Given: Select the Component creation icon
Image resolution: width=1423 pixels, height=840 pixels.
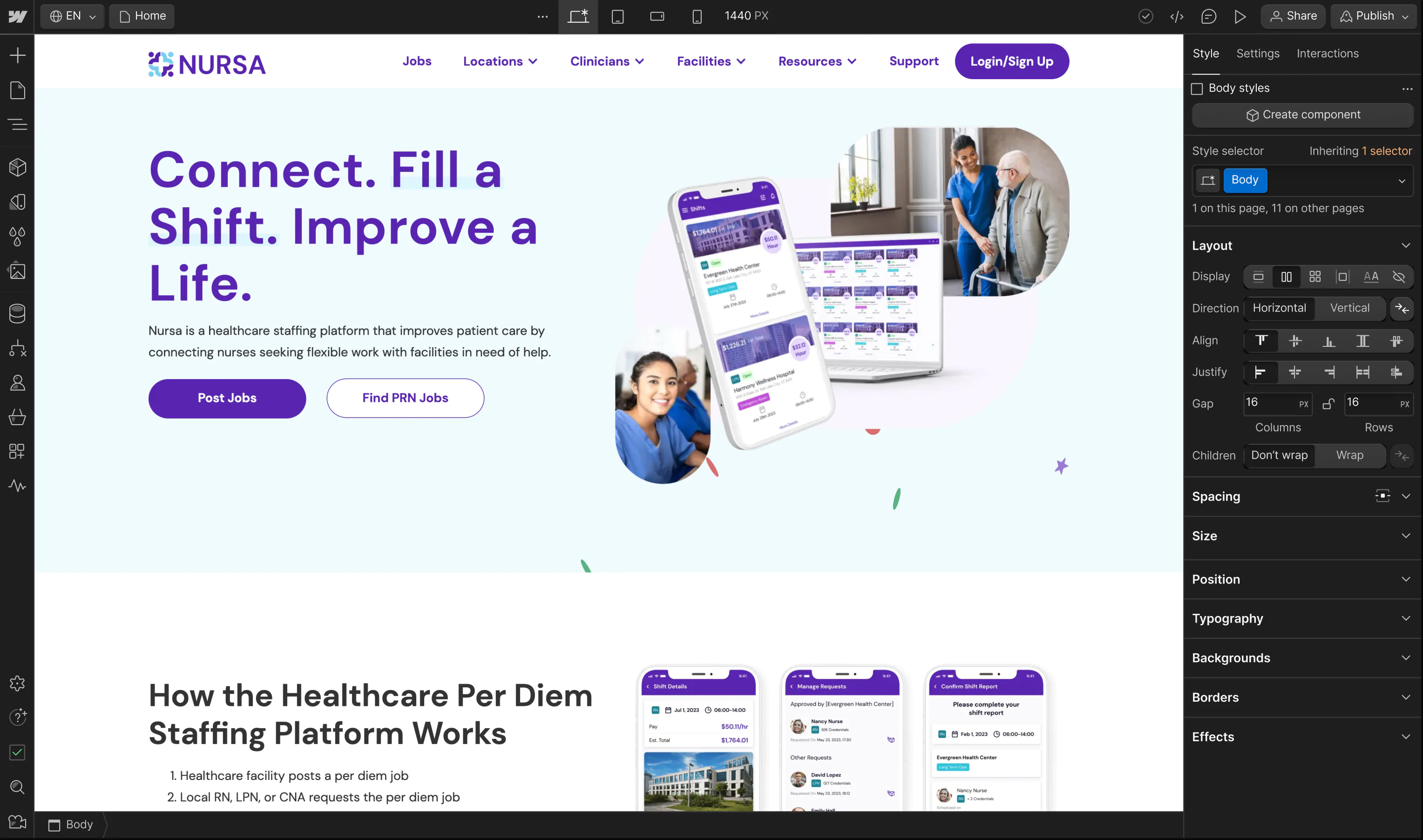Looking at the screenshot, I should coord(1252,115).
